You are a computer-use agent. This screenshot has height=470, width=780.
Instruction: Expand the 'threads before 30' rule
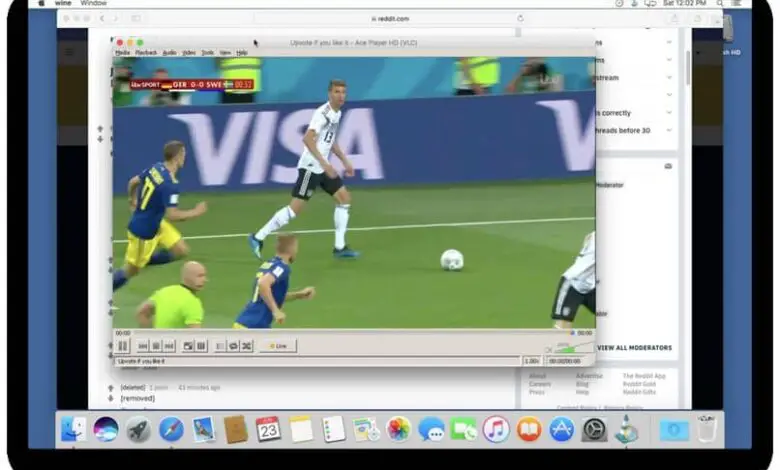click(669, 130)
